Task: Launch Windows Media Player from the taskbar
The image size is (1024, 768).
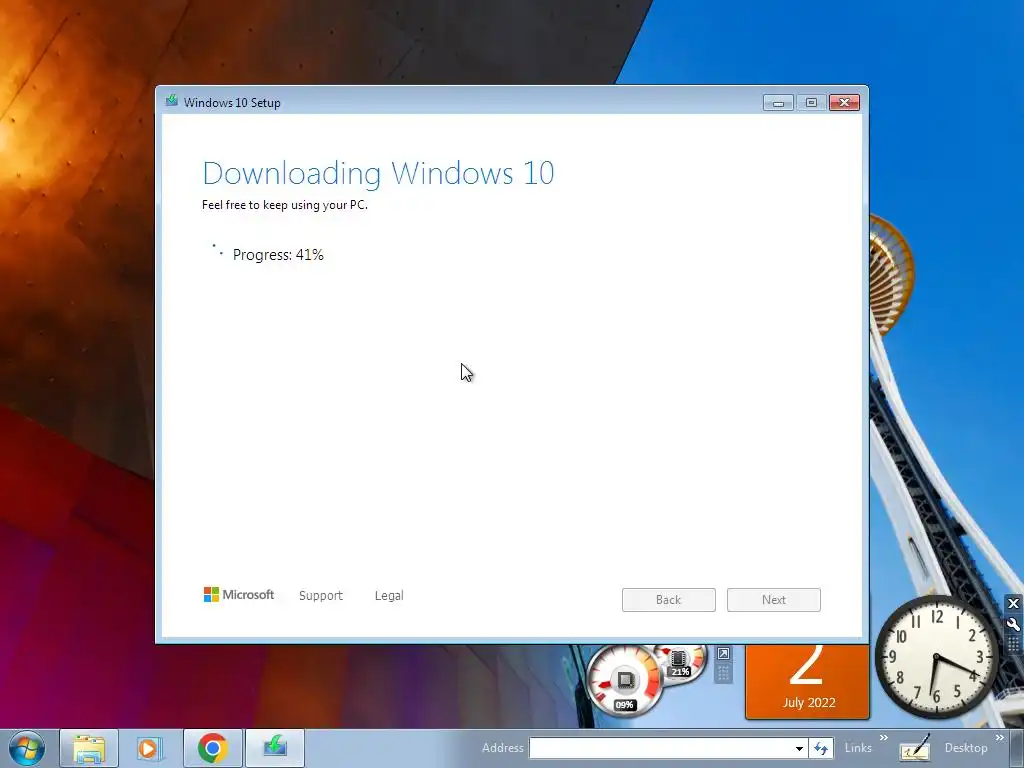Action: click(x=150, y=748)
